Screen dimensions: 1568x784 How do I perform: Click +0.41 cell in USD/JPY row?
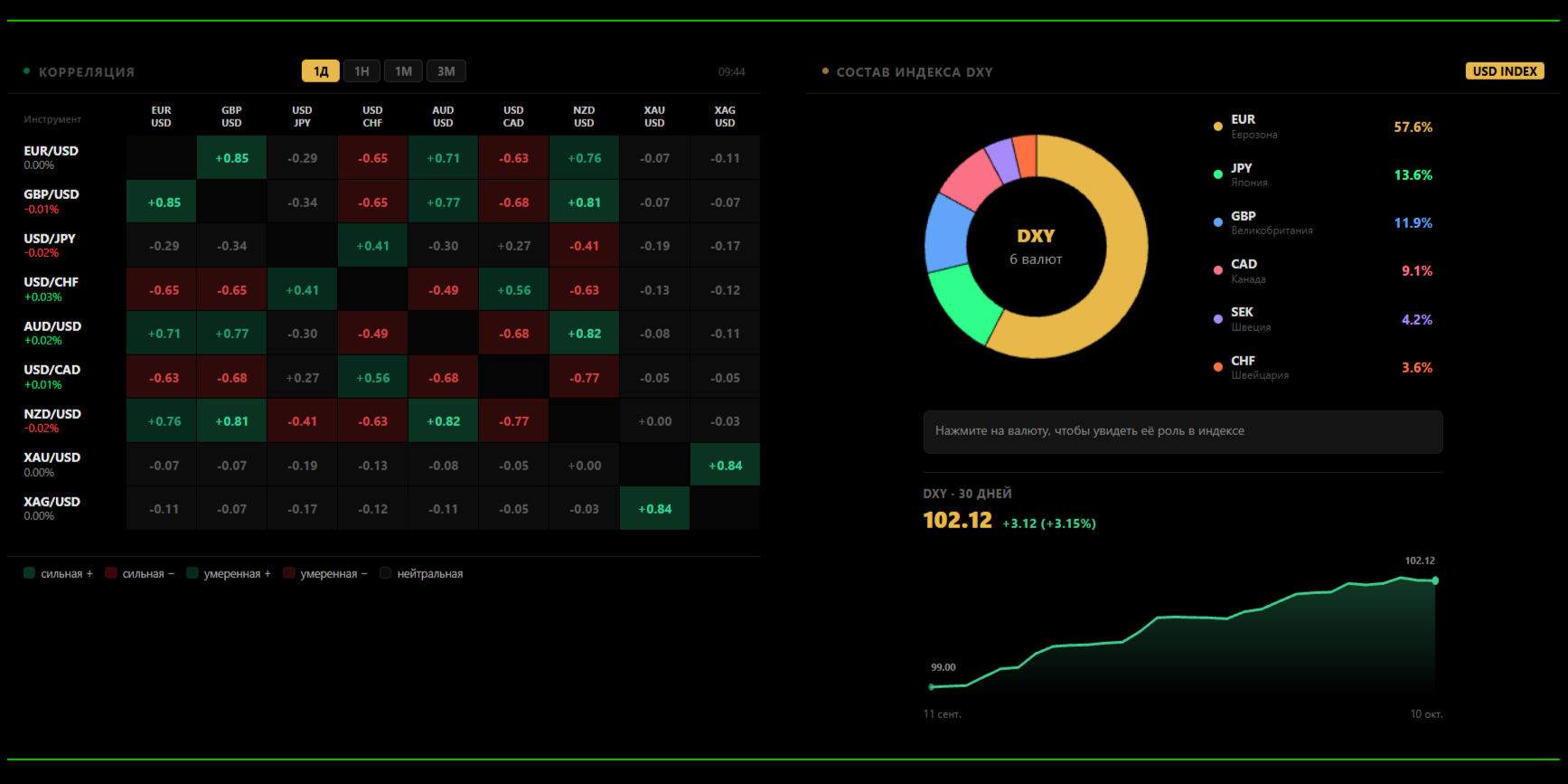pos(372,246)
